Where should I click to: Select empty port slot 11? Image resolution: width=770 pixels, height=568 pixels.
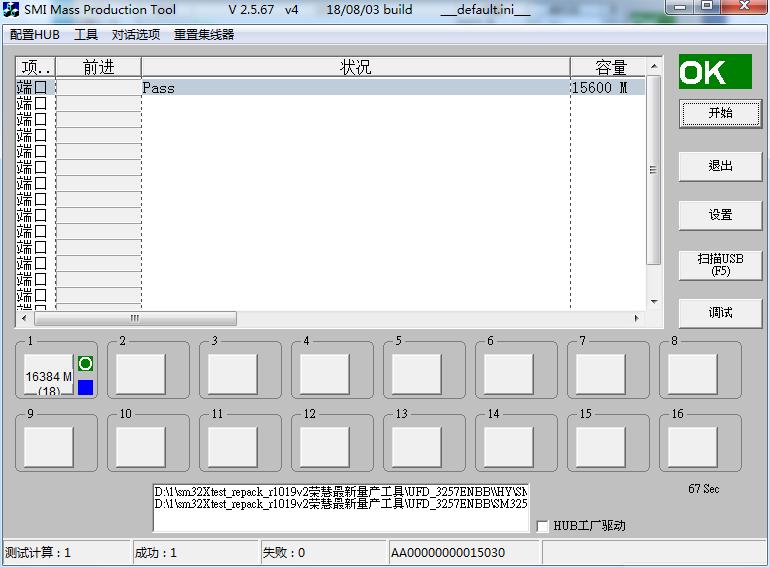(x=232, y=447)
